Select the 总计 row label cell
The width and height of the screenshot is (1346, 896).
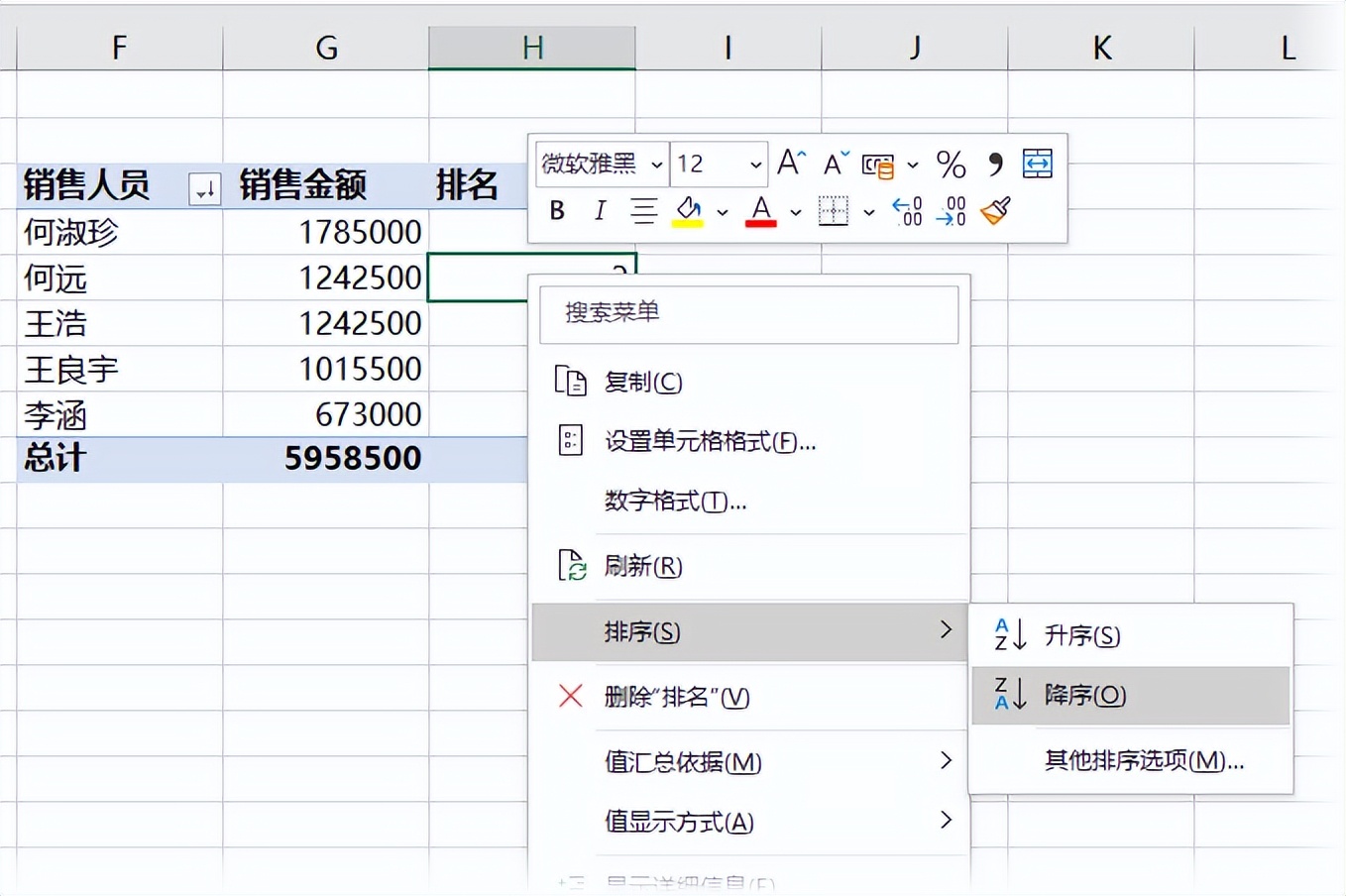(x=120, y=459)
